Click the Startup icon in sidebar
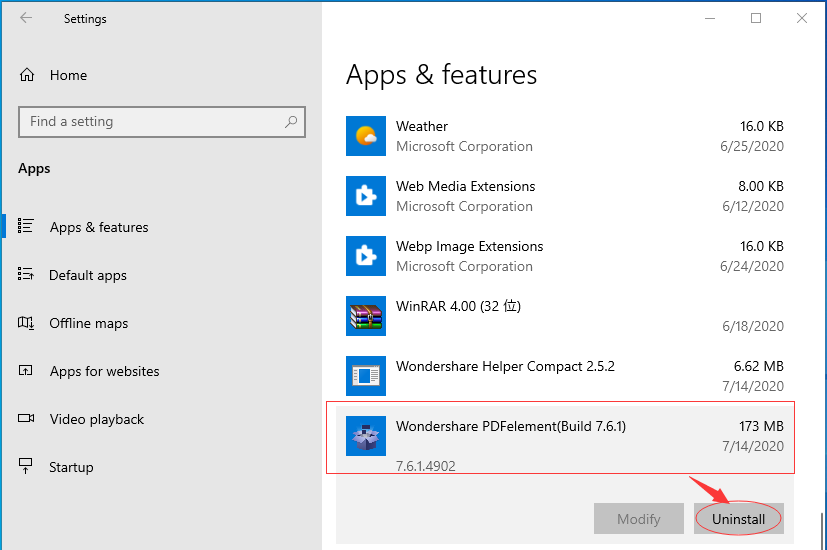The image size is (827, 550). point(25,466)
